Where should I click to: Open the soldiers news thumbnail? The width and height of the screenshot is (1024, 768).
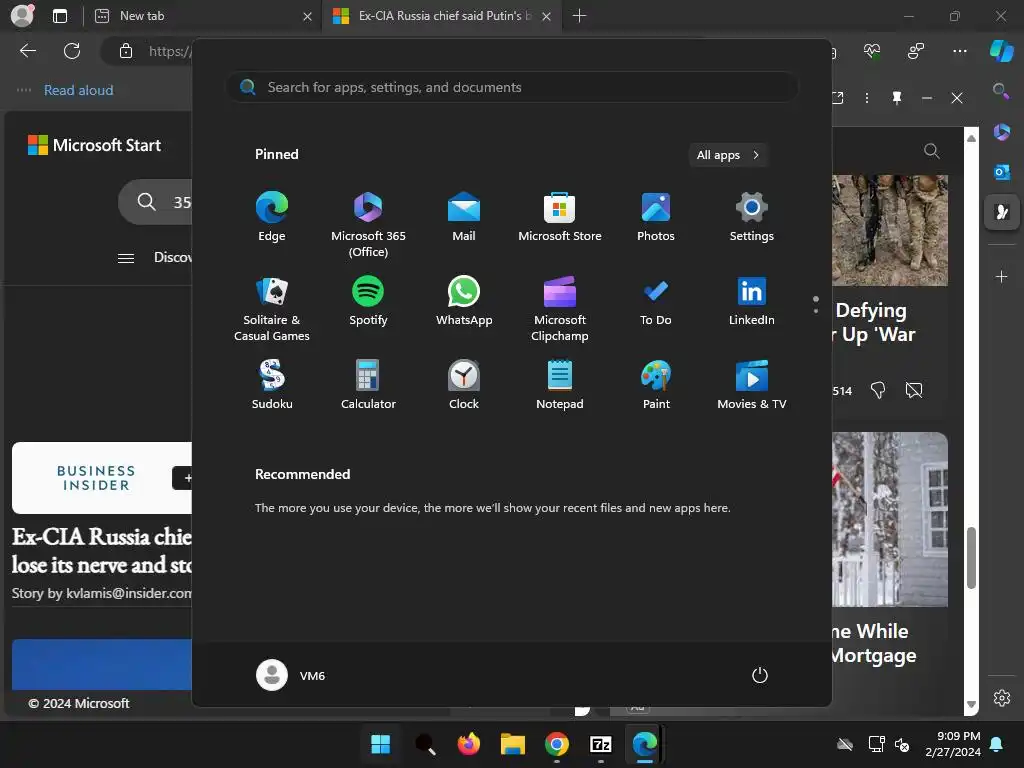[889, 230]
